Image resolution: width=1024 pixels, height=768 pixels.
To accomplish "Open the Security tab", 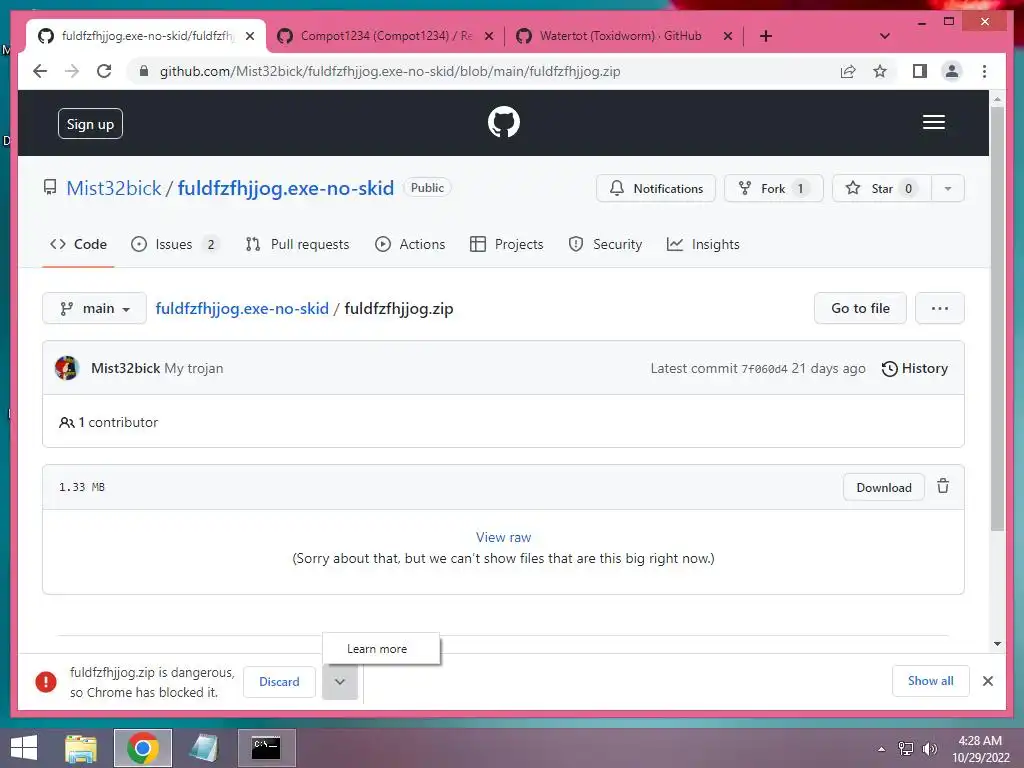I will pos(605,244).
